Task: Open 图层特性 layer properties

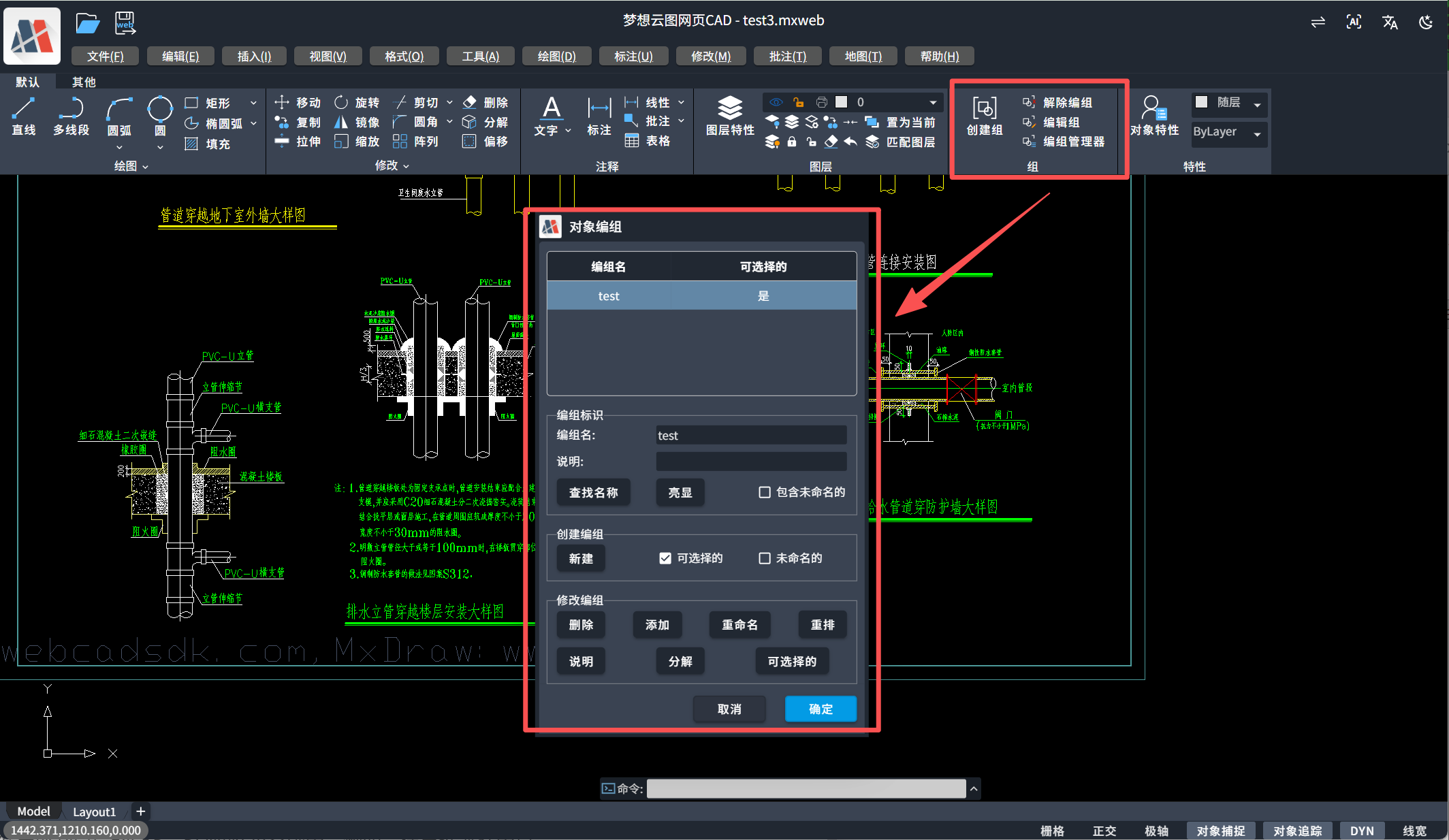Action: point(730,116)
